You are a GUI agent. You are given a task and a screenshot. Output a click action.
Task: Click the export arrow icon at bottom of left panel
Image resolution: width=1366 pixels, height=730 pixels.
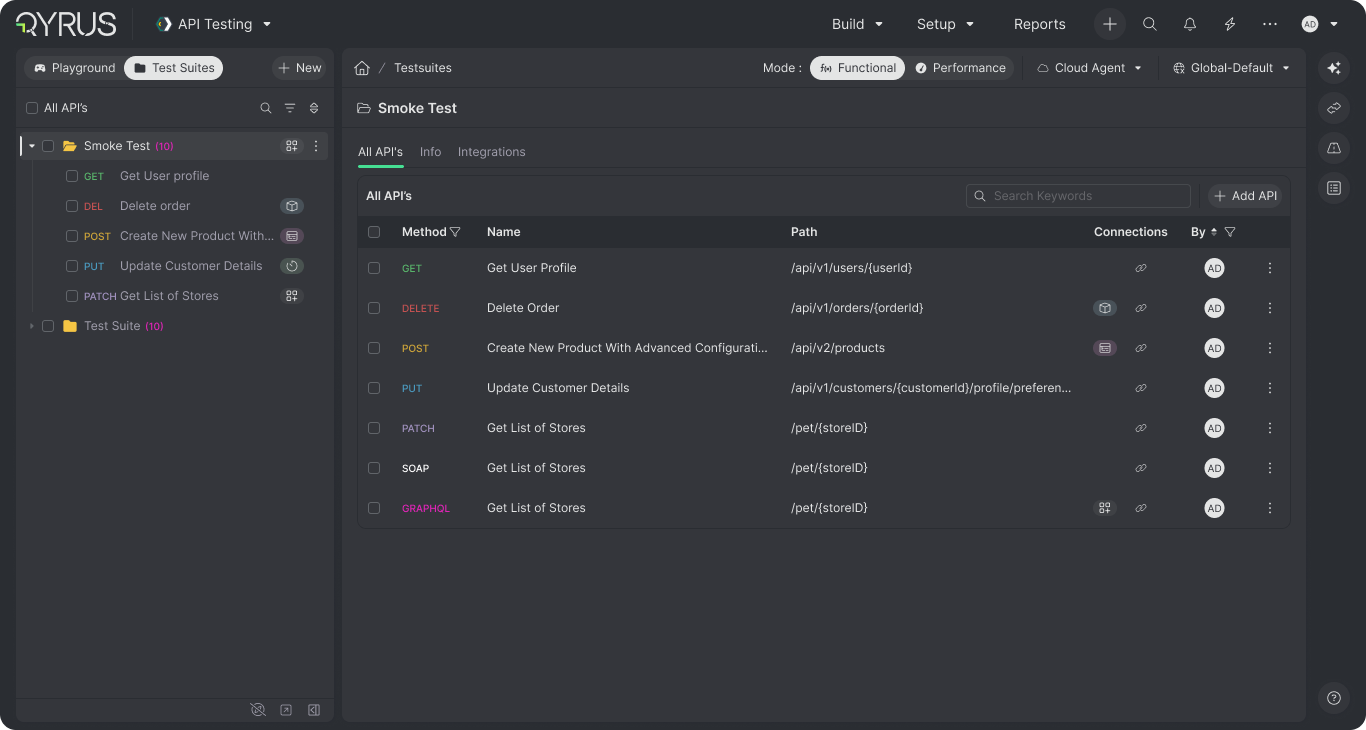point(286,710)
